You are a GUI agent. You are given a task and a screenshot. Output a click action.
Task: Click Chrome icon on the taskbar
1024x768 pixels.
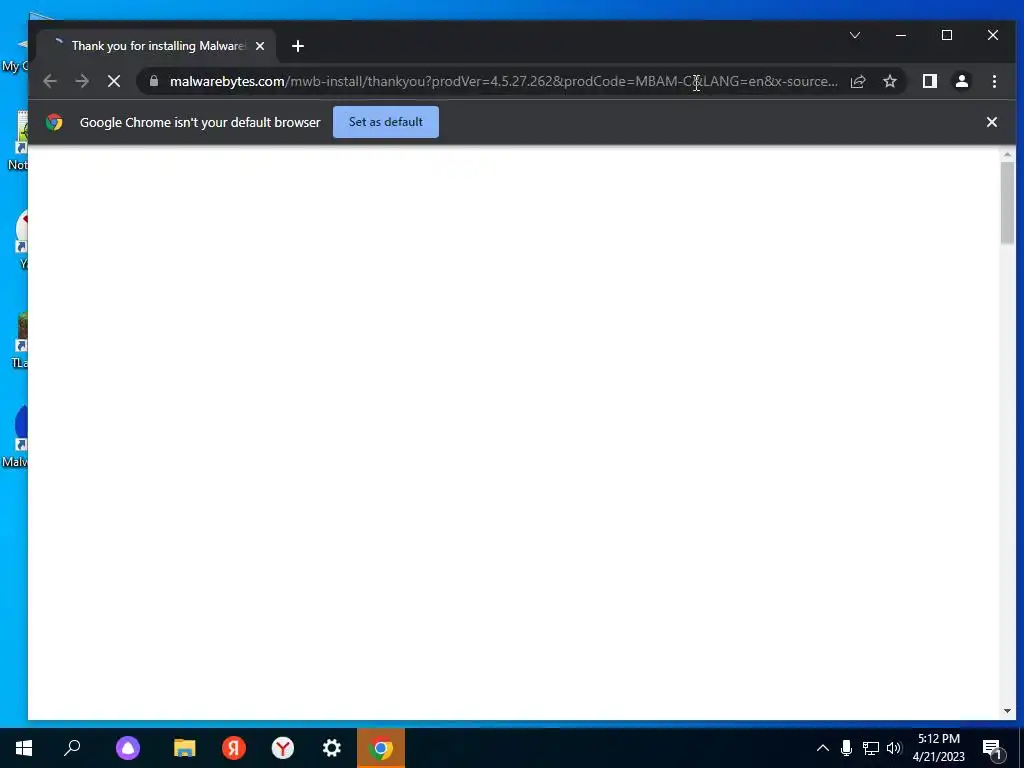coord(381,748)
